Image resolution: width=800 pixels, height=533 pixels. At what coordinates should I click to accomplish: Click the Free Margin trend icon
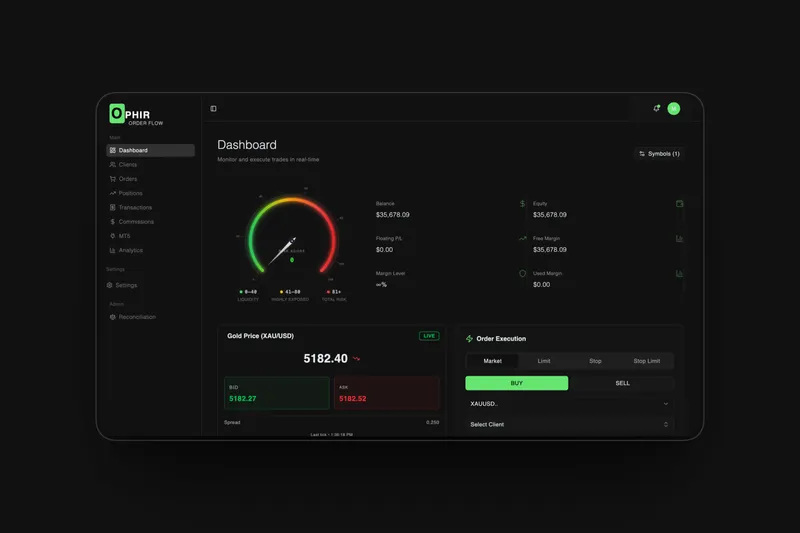522,238
